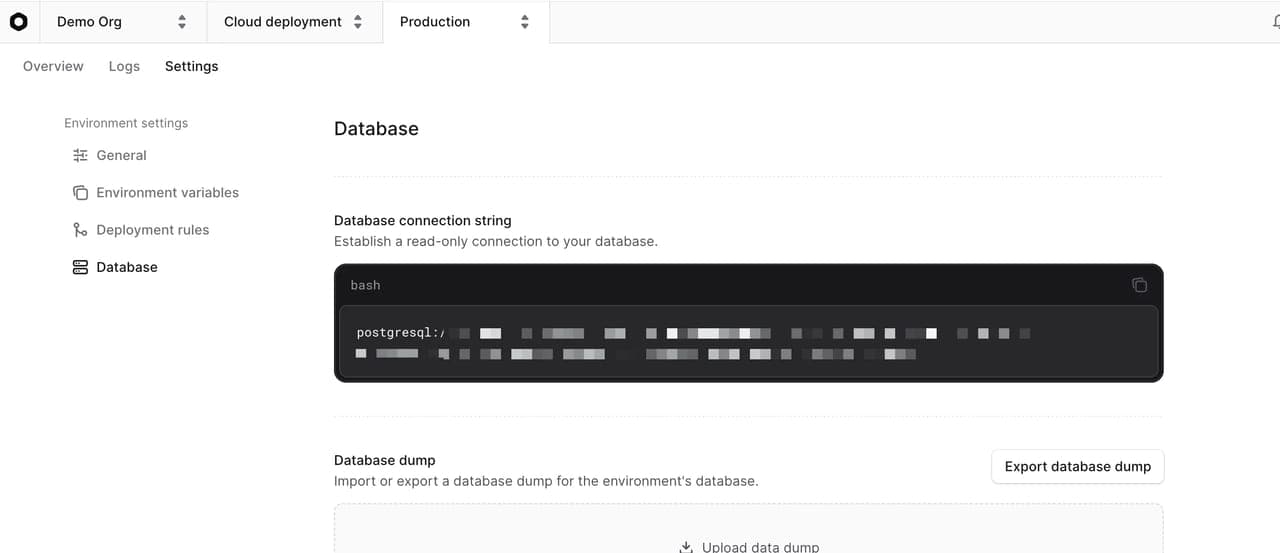This screenshot has width=1280, height=553.
Task: Open the Production environment switcher
Action: 466,21
